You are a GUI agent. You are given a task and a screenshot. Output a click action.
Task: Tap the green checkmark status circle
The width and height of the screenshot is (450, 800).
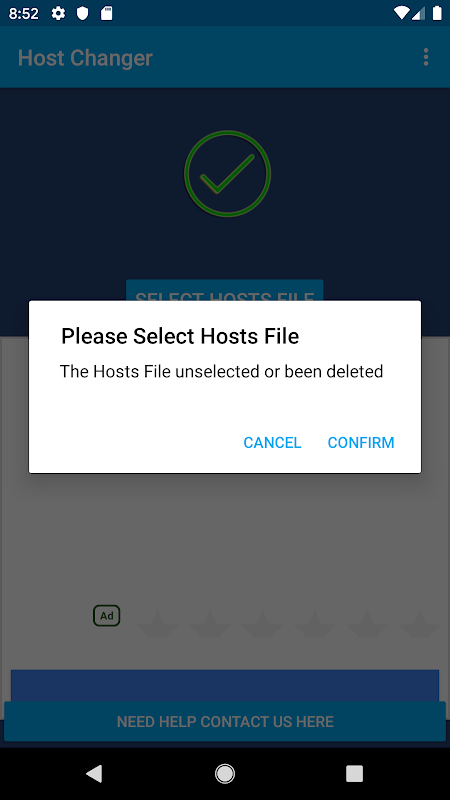click(227, 173)
